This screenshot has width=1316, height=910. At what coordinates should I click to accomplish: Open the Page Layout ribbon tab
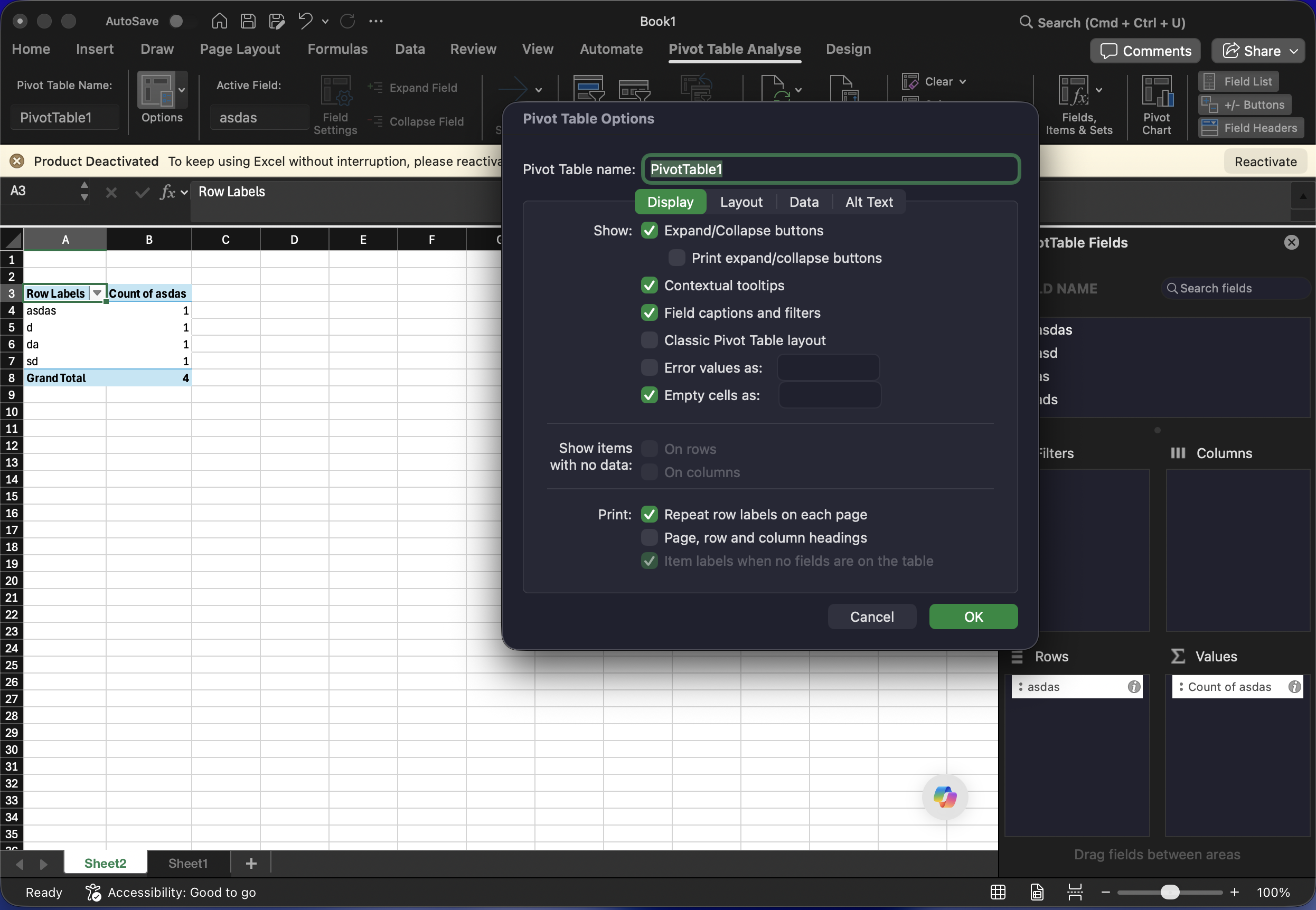coord(240,49)
